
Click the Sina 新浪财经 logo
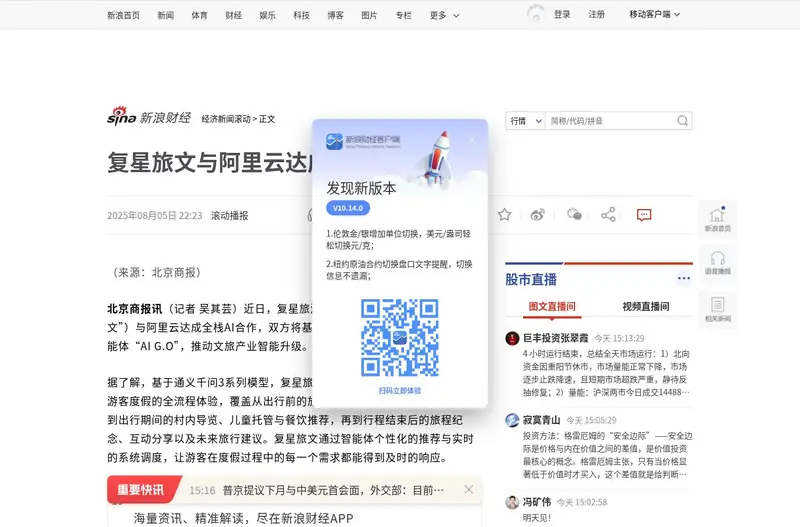(149, 117)
